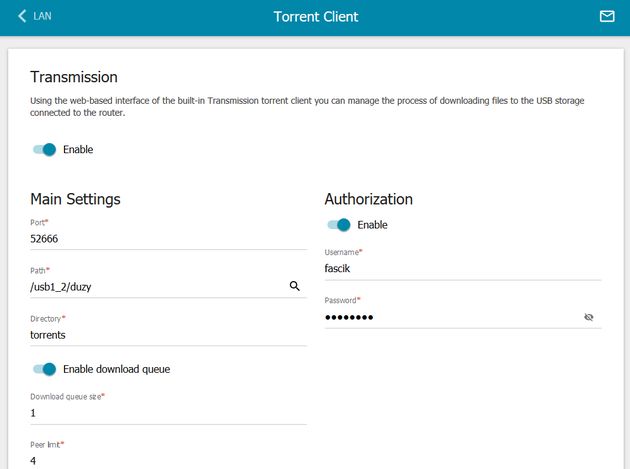Click the Directory field containing torrents
Viewport: 630px width, 469px height.
(x=168, y=335)
